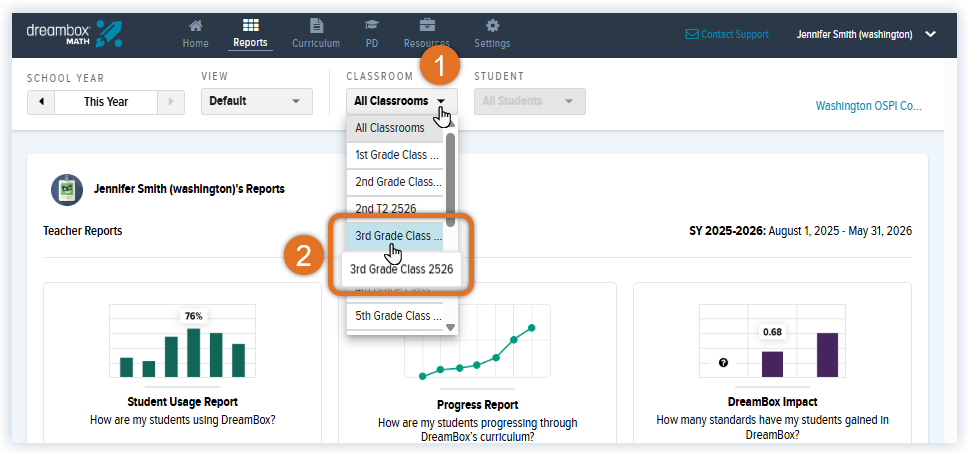Open the Student Usage Report card title

pyautogui.click(x=182, y=402)
